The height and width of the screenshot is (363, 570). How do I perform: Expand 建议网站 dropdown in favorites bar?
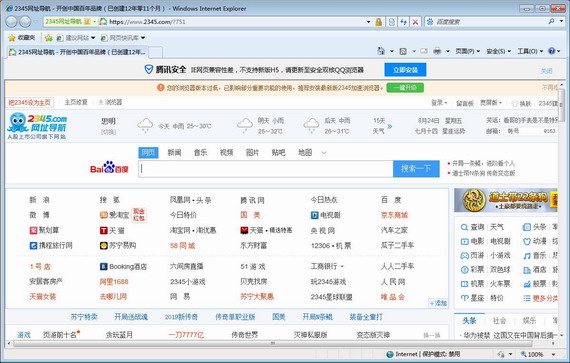click(x=93, y=37)
